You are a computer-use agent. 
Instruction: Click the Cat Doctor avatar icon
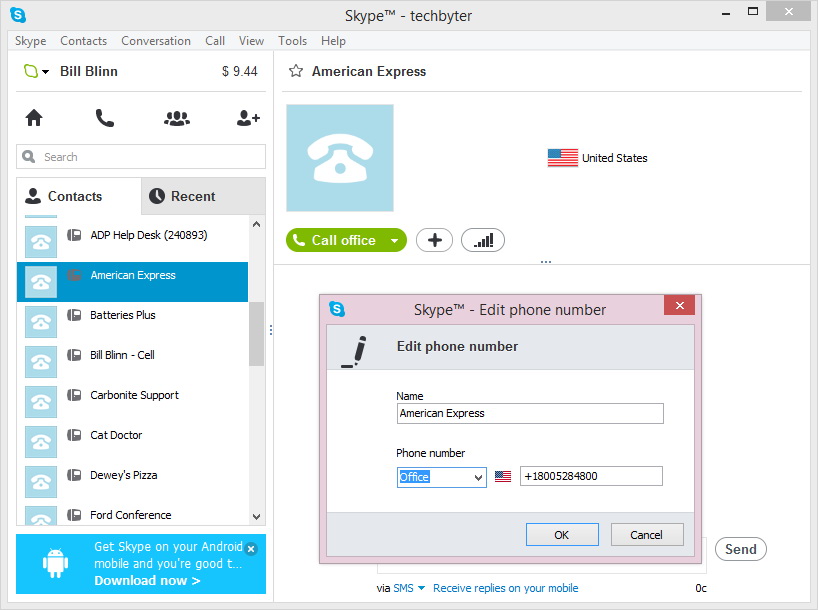tap(41, 442)
